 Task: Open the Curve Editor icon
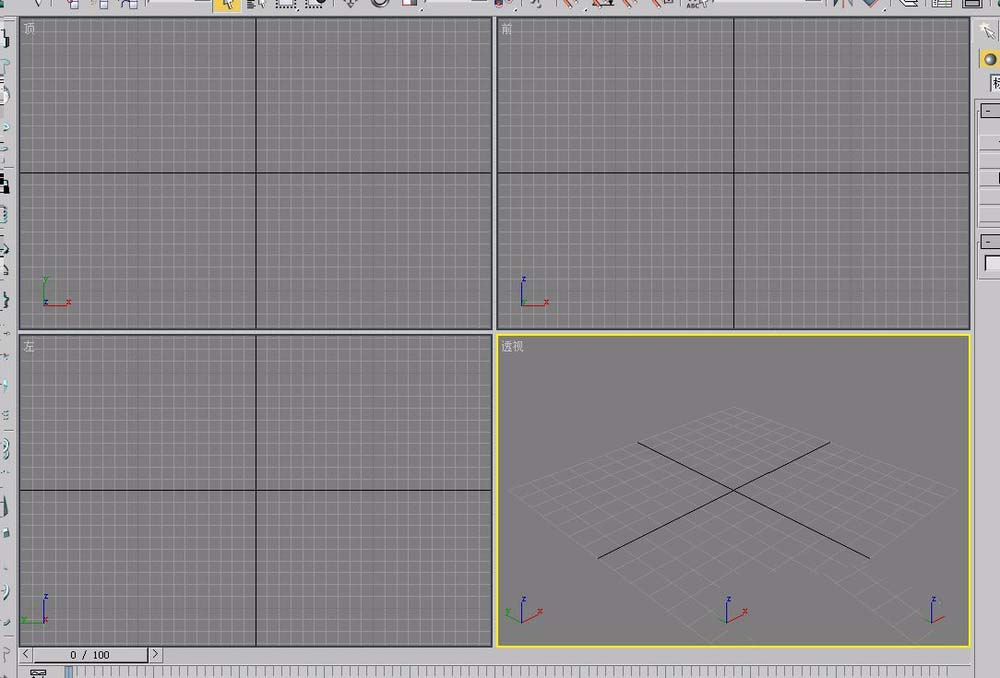pos(943,3)
